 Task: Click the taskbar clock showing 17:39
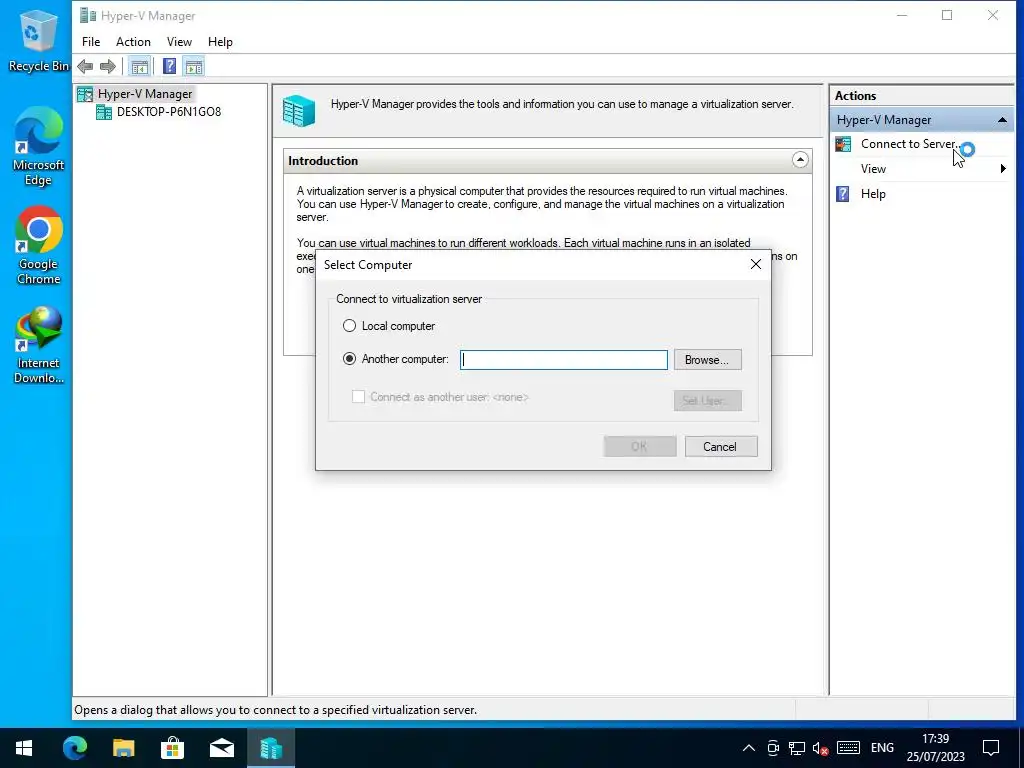pos(935,748)
